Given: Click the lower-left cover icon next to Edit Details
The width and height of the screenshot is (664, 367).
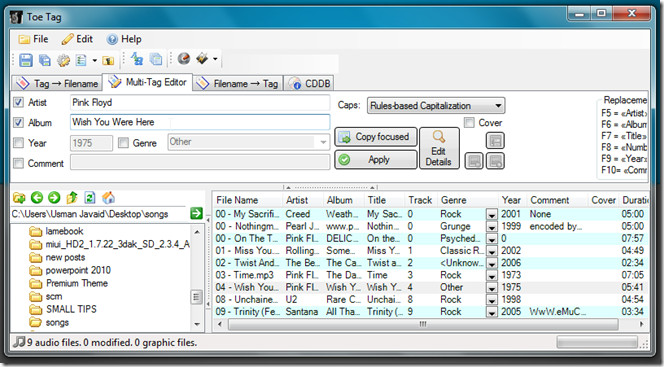Looking at the screenshot, I should (474, 161).
